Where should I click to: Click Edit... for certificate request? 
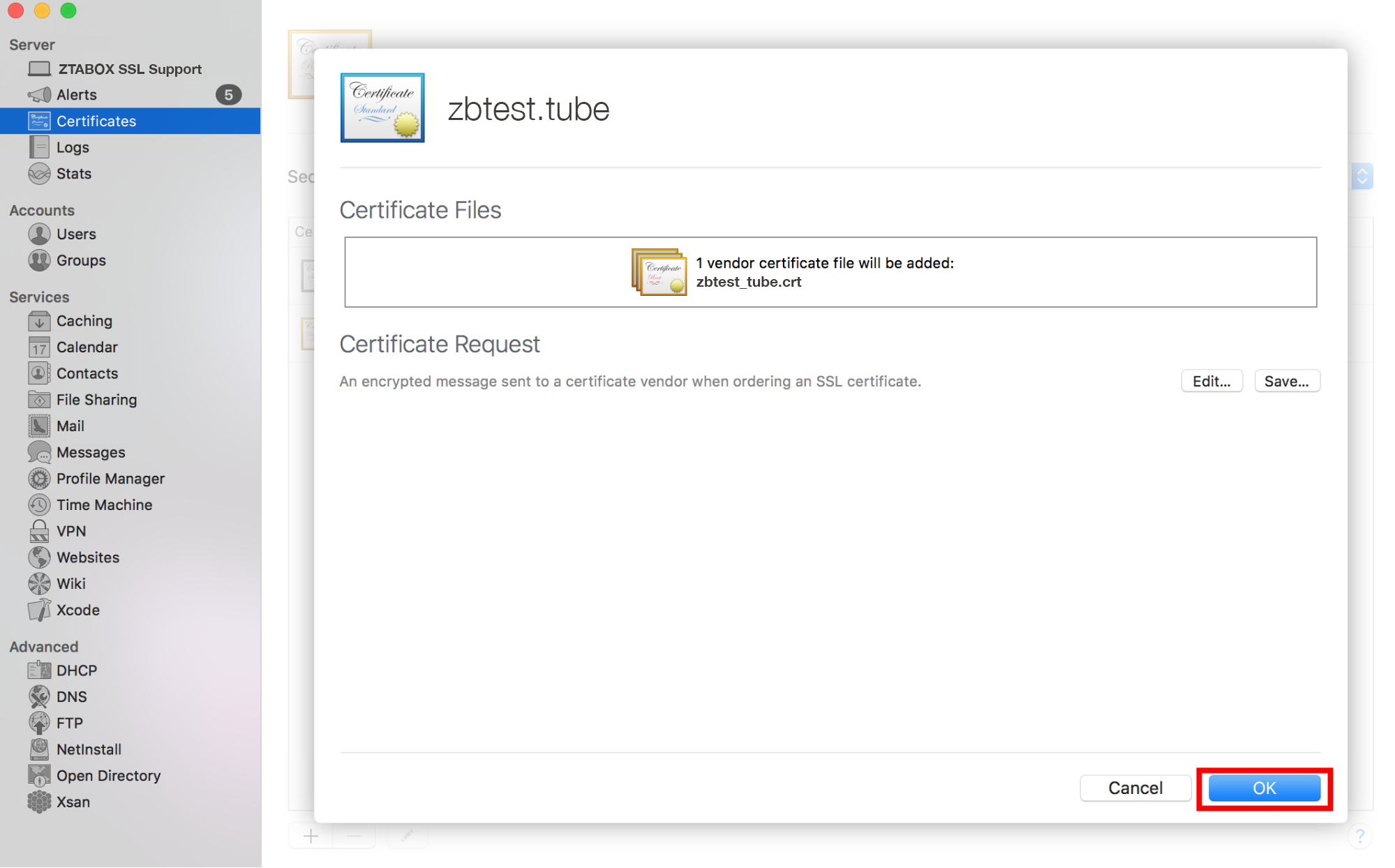1211,381
